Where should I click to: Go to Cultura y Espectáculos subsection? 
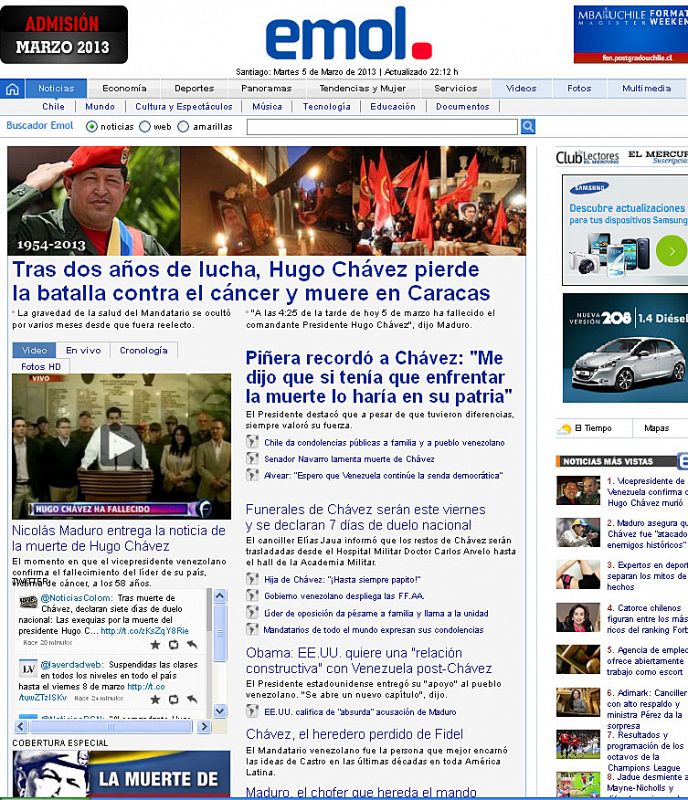point(184,107)
